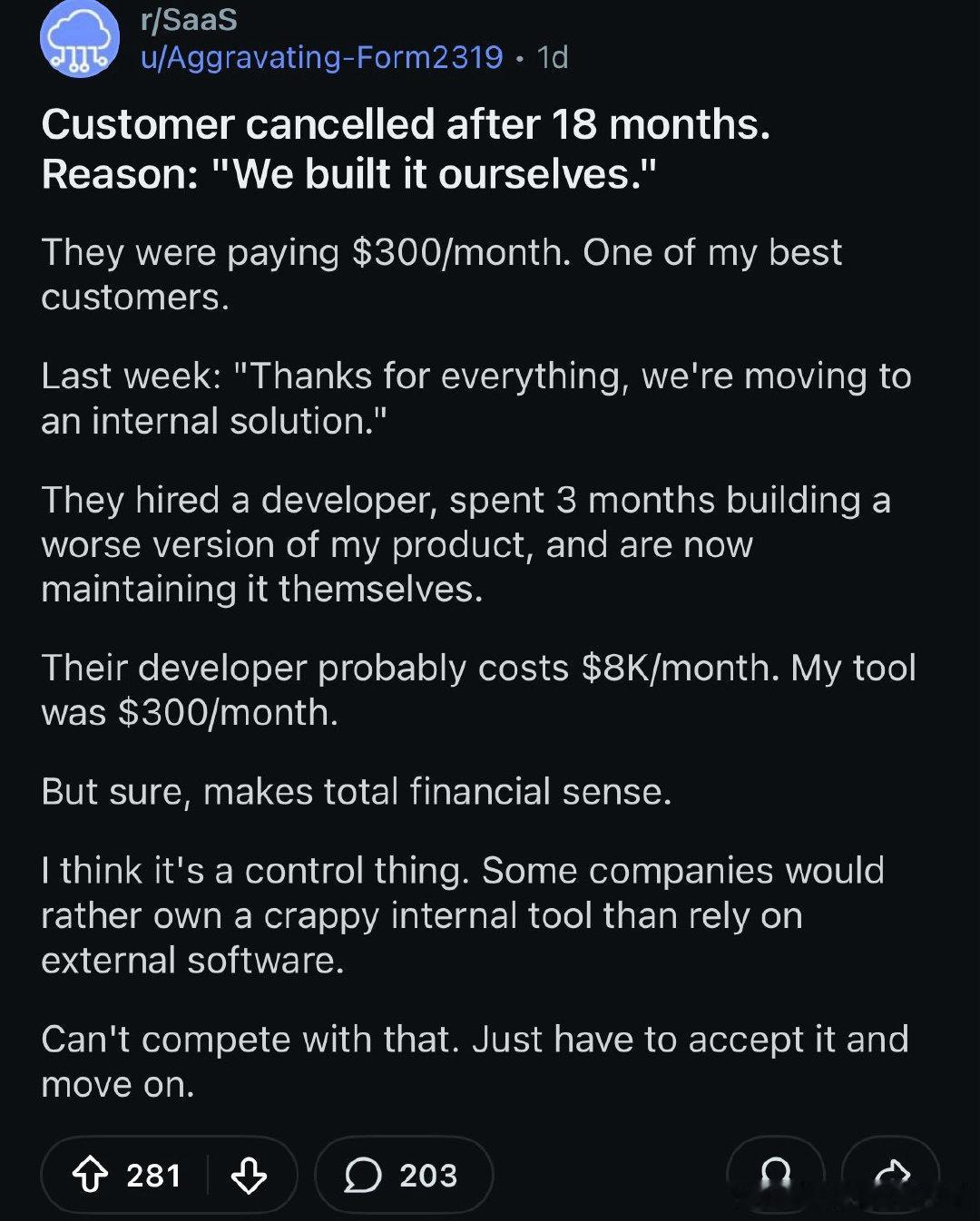Click the 281 vote count
This screenshot has height=1221, width=980.
click(x=153, y=1175)
